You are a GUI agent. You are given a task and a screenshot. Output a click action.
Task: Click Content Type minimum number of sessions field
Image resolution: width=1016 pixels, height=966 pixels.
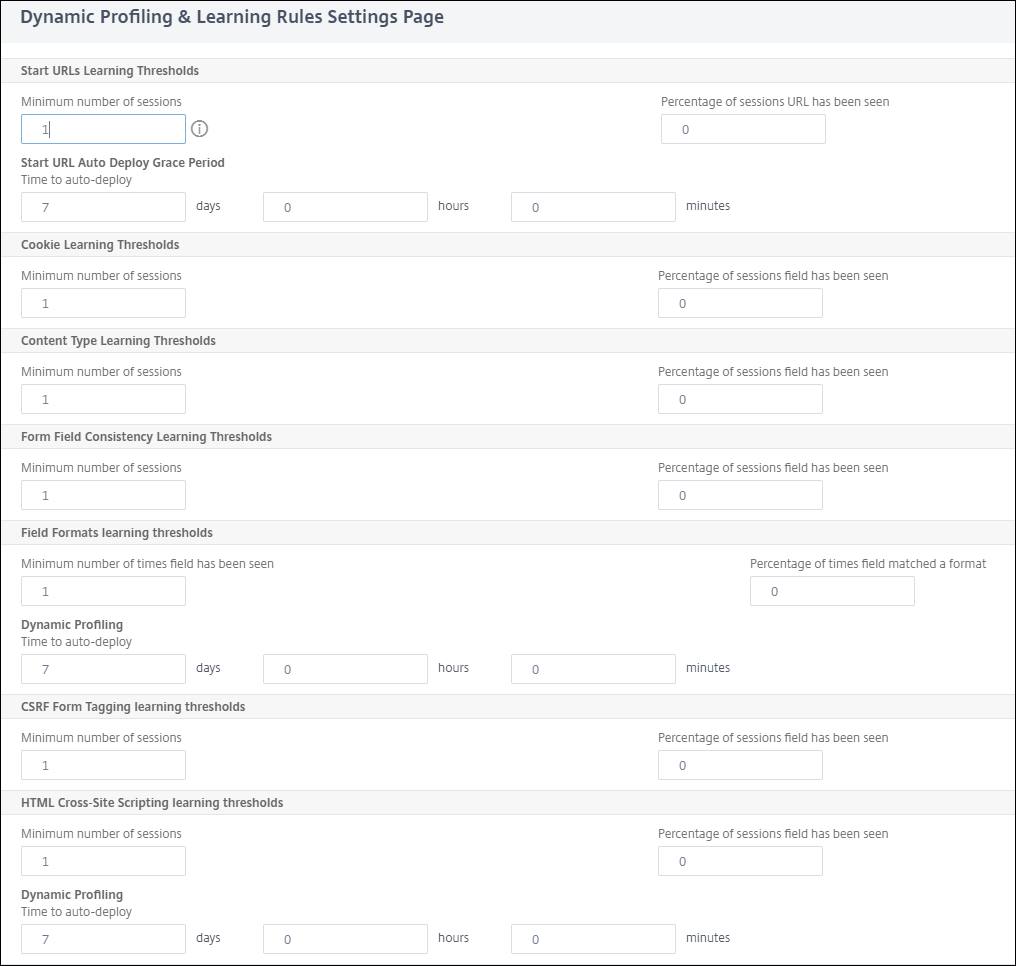pos(103,399)
